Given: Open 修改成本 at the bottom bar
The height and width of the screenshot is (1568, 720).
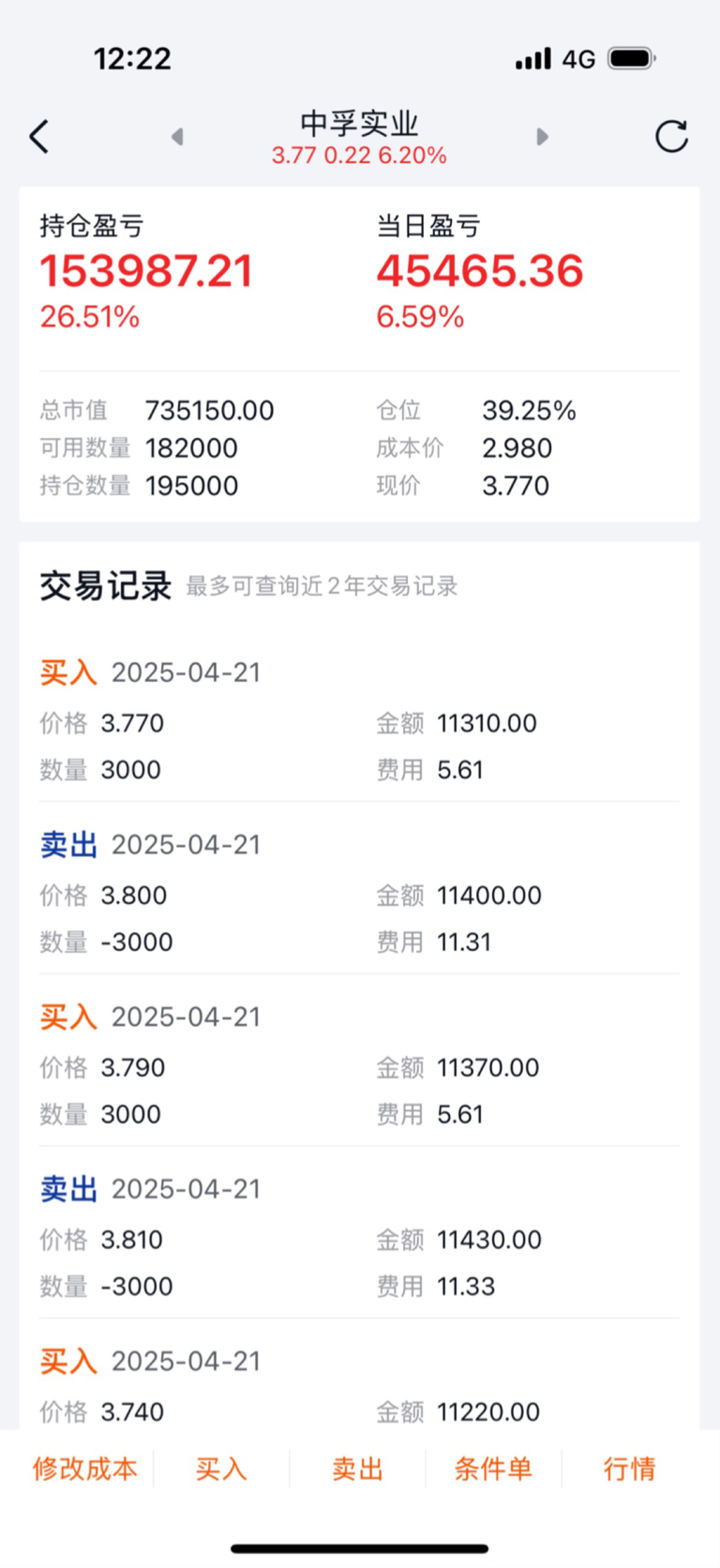Looking at the screenshot, I should [x=85, y=1469].
